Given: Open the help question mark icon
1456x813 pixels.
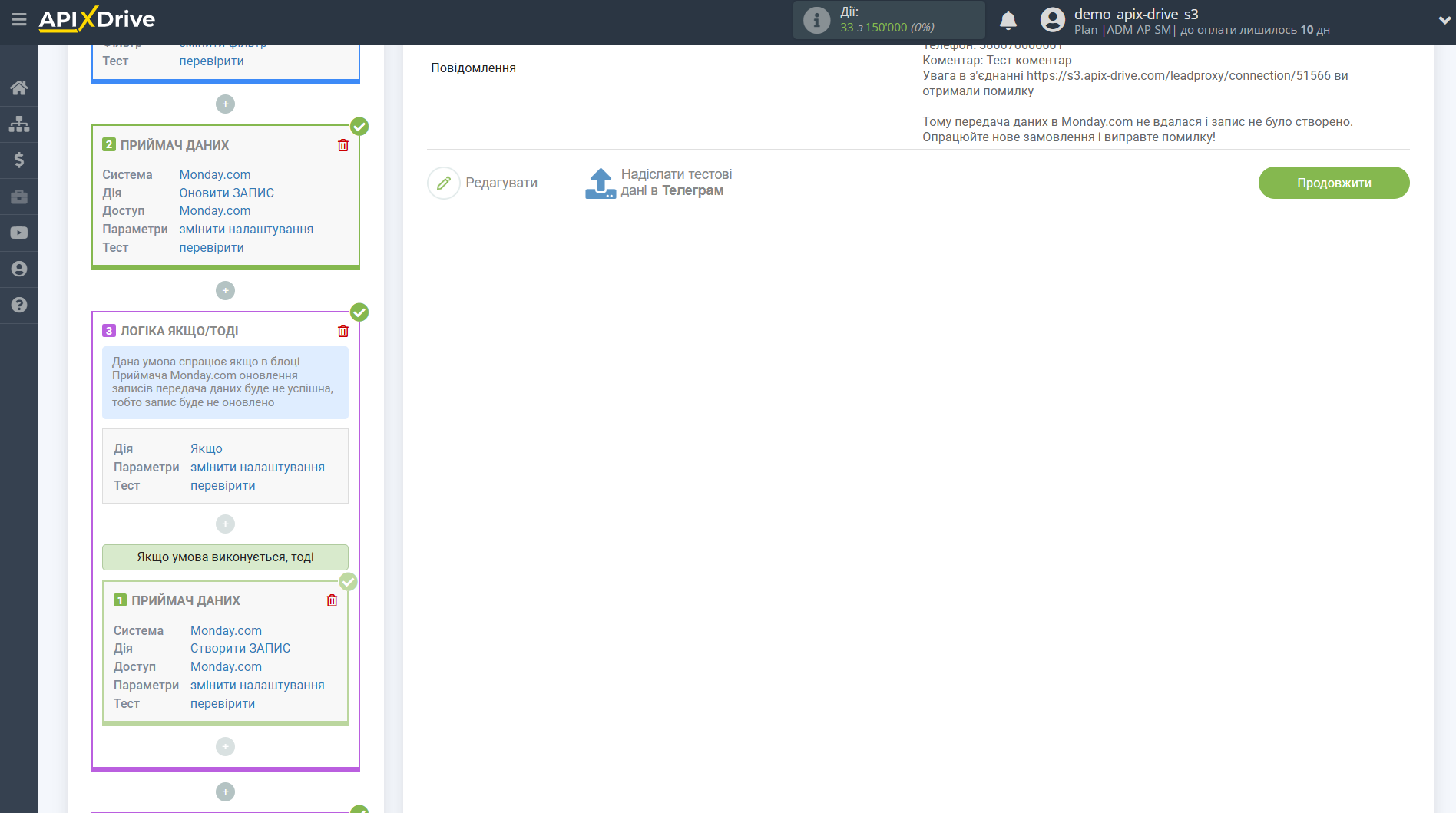Looking at the screenshot, I should tap(19, 305).
